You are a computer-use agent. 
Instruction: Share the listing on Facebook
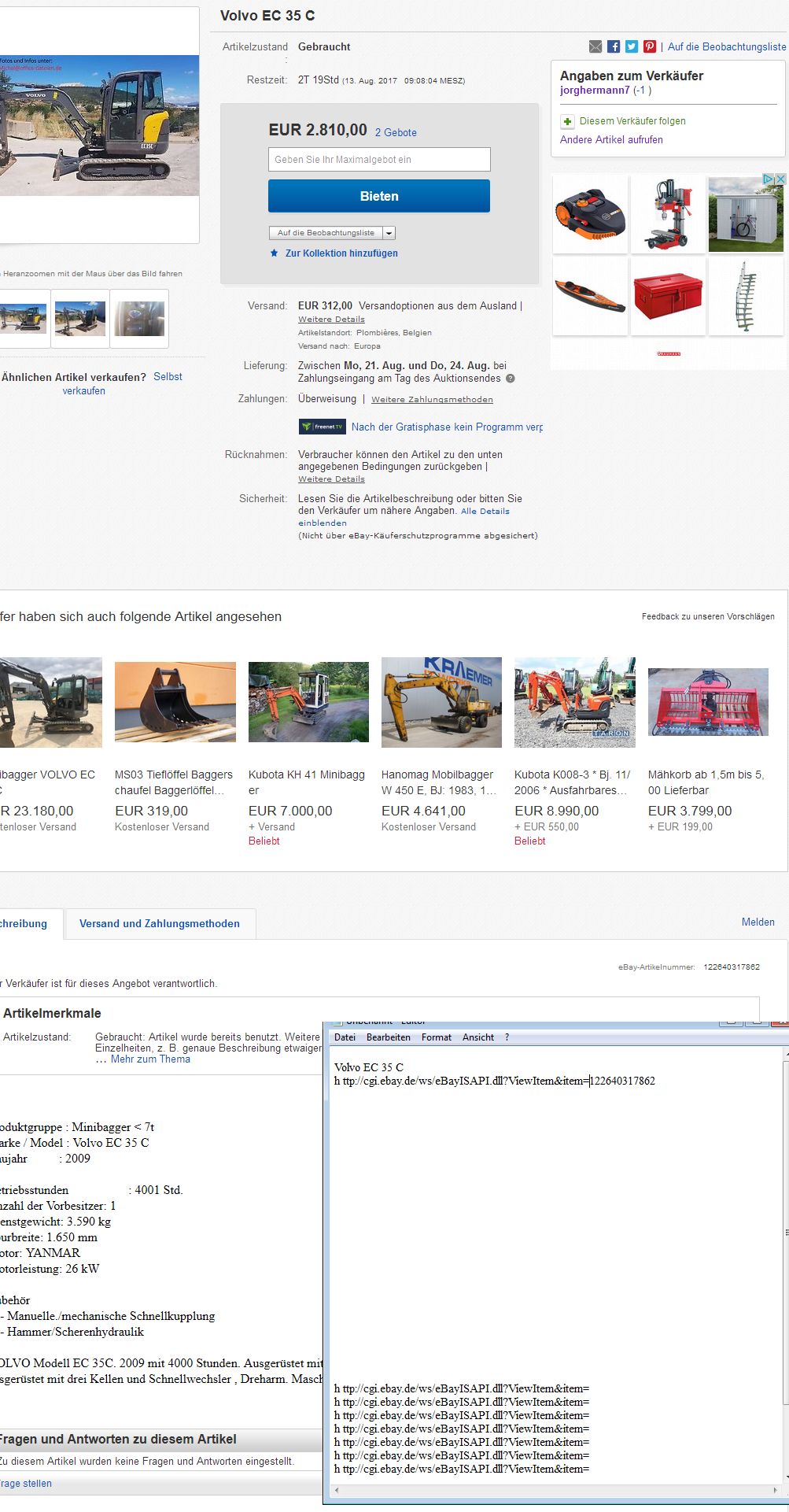point(614,46)
